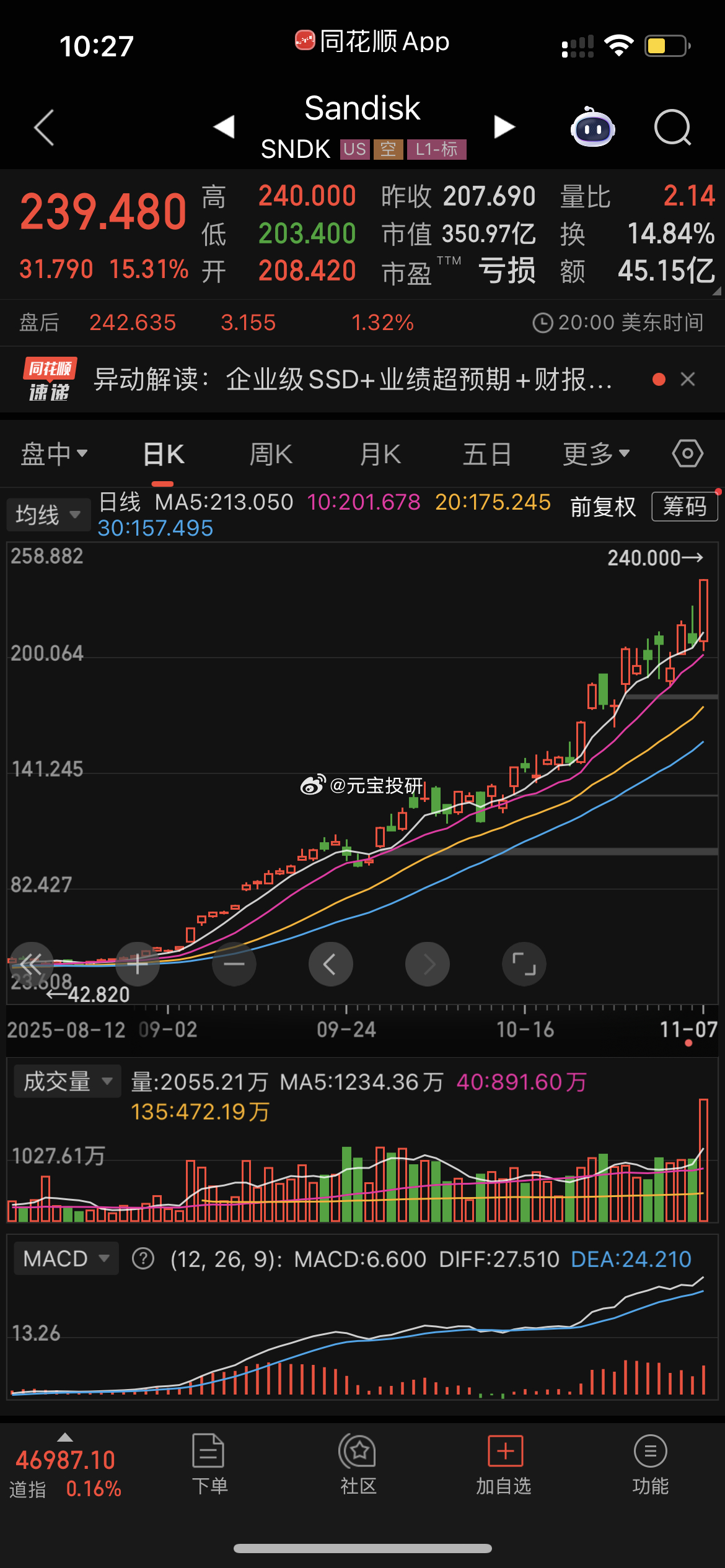Tap the 240.000 high price marker
The image size is (725, 1568).
tap(654, 558)
